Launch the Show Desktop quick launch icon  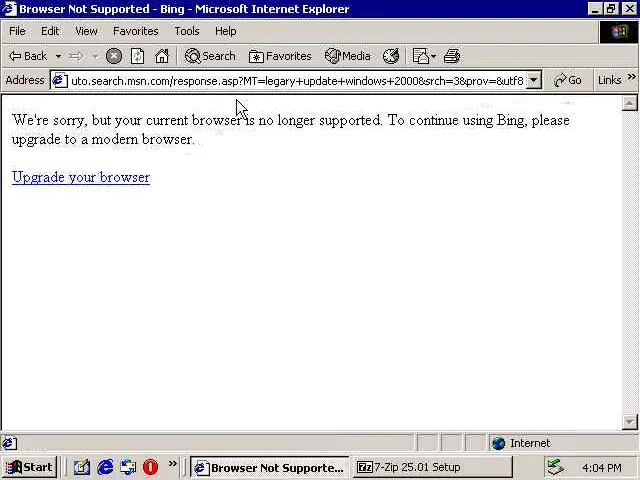tap(81, 467)
